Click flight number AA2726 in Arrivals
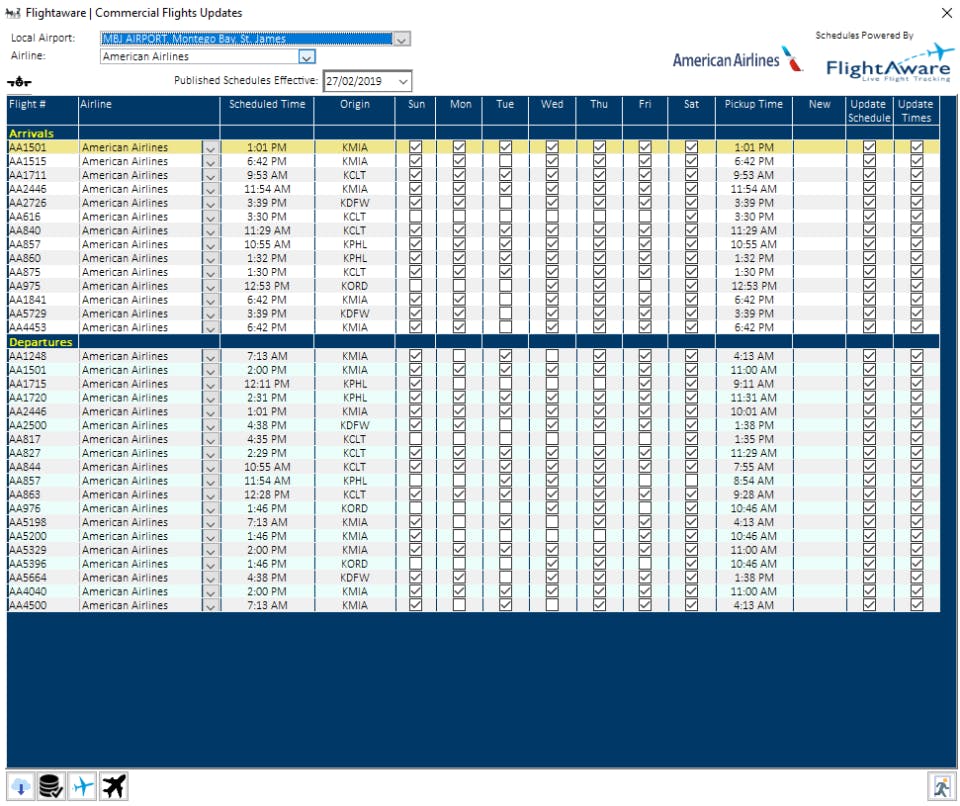960x806 pixels. pos(28,203)
